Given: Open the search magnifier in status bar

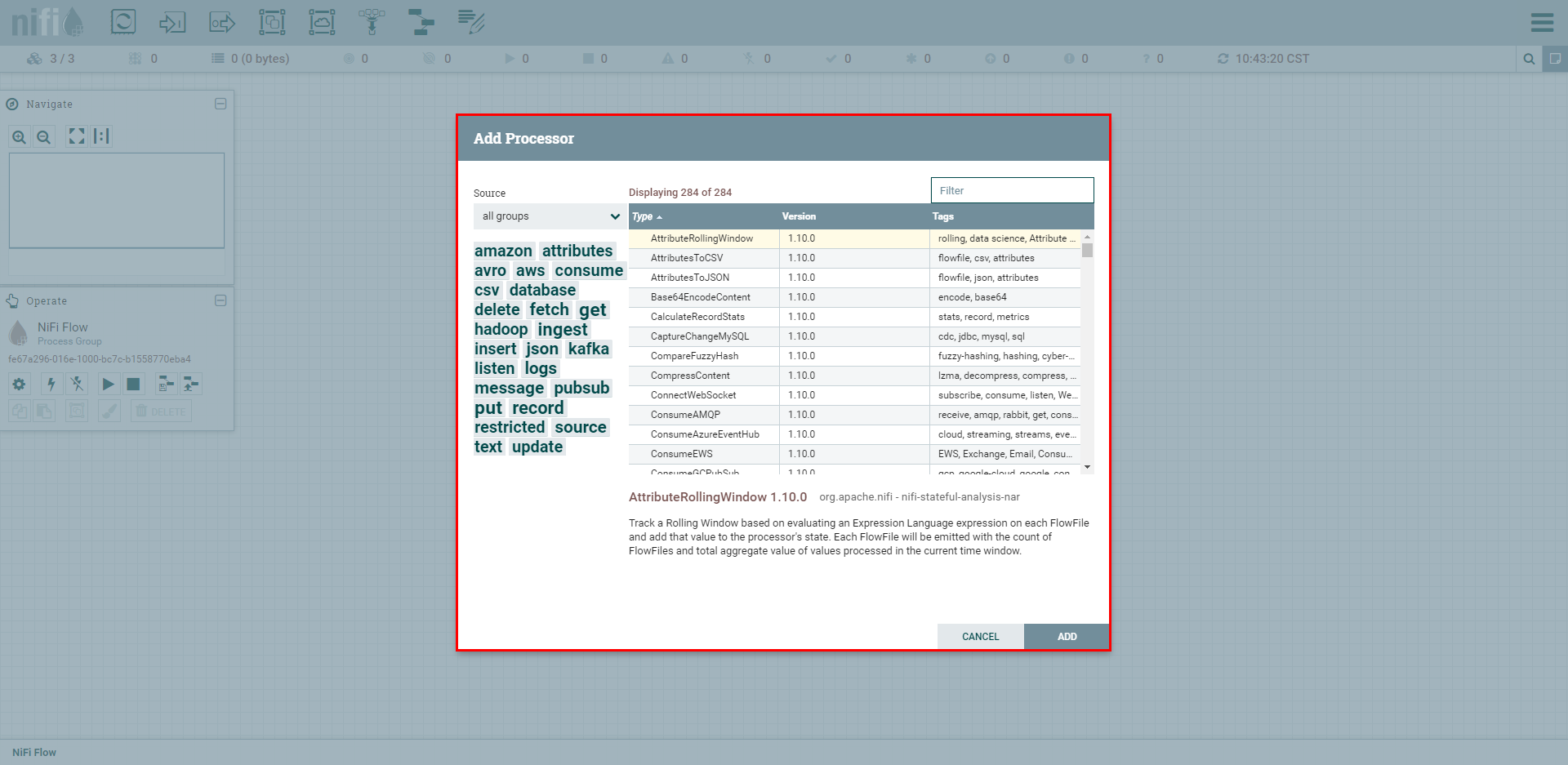Looking at the screenshot, I should click(x=1529, y=59).
